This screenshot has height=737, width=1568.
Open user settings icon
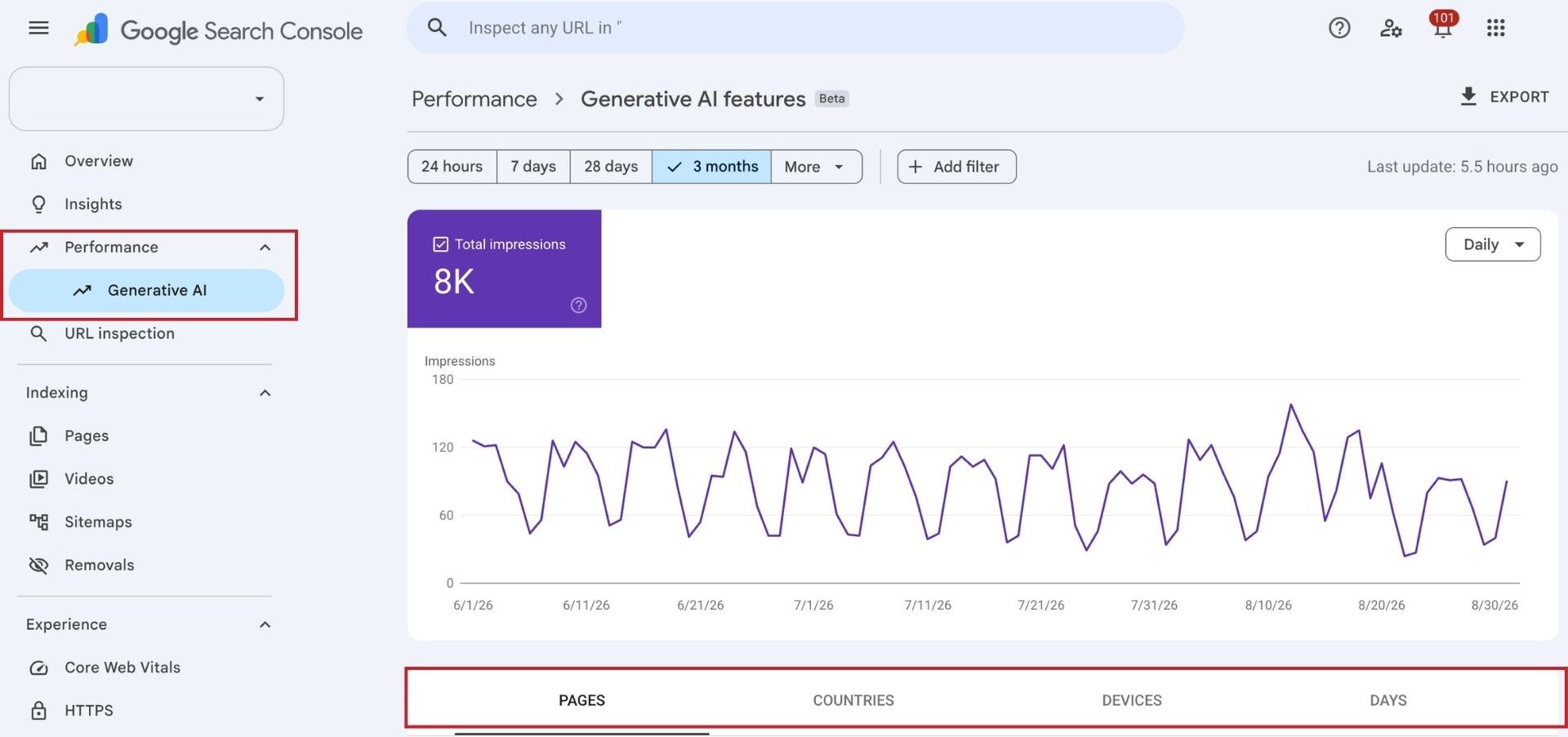pyautogui.click(x=1391, y=28)
